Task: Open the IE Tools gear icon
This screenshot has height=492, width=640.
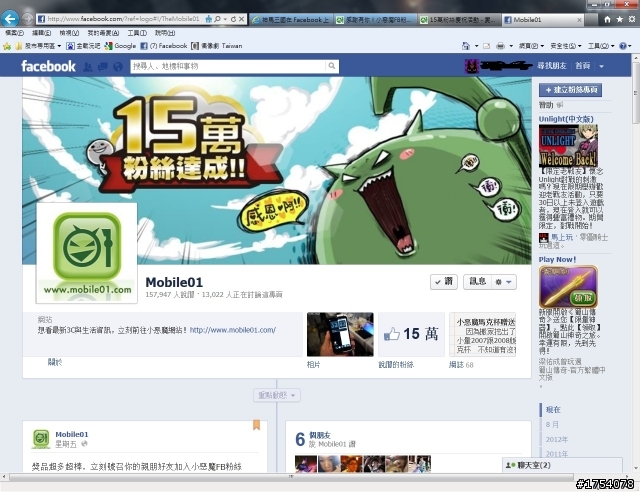Action: coord(632,19)
